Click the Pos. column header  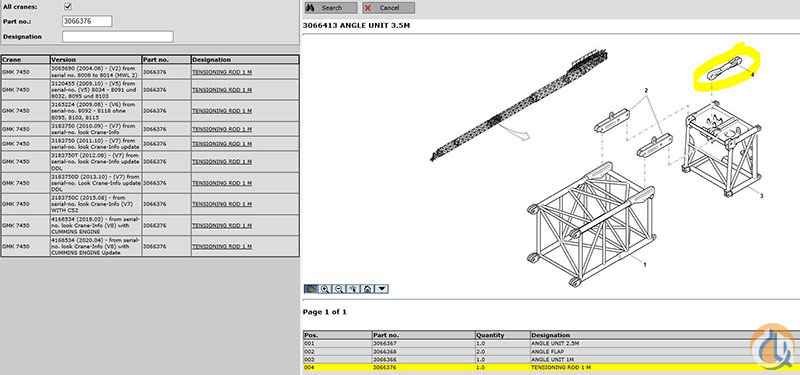(338, 335)
